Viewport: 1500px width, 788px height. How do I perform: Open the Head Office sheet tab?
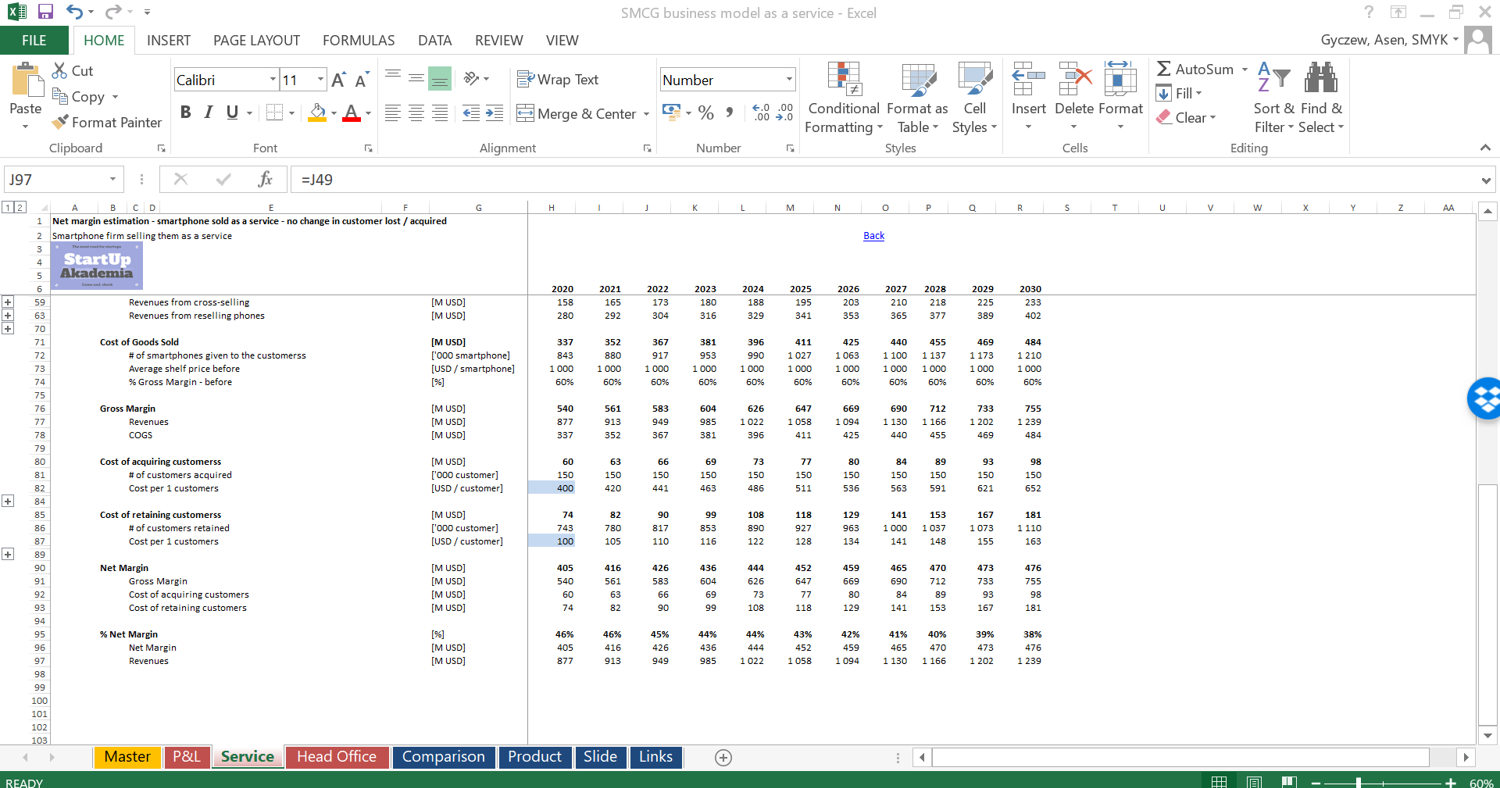tap(337, 757)
